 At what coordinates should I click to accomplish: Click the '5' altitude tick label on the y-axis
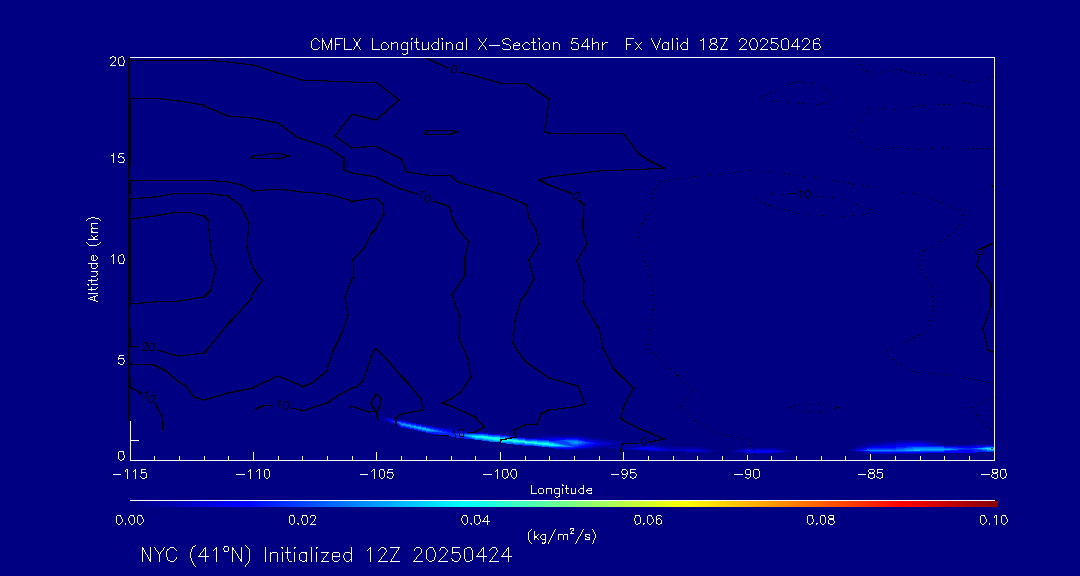pyautogui.click(x=121, y=360)
